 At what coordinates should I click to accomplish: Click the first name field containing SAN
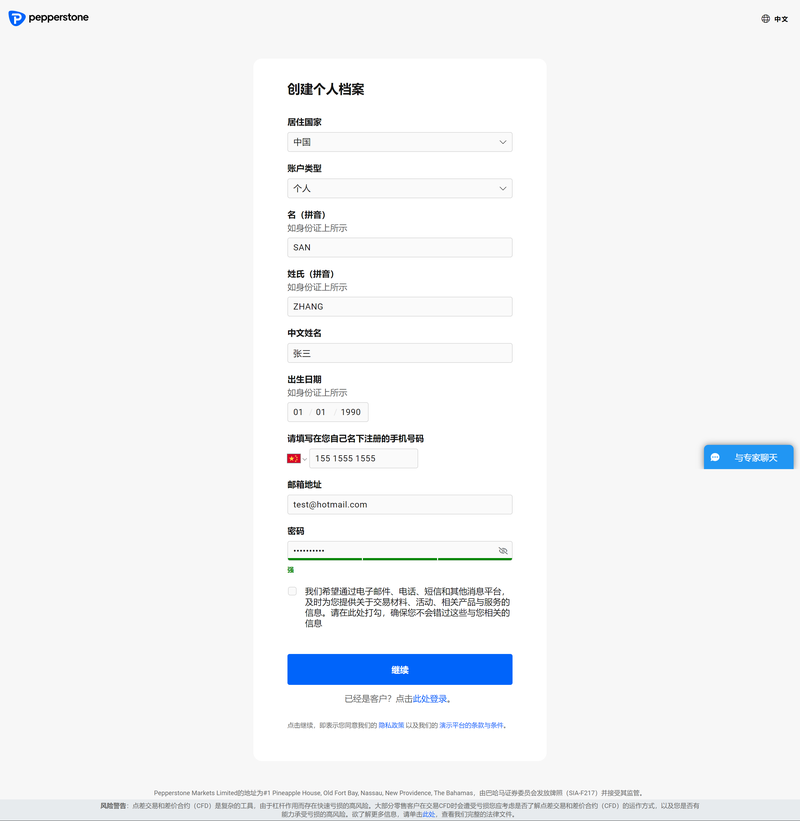pyautogui.click(x=399, y=247)
